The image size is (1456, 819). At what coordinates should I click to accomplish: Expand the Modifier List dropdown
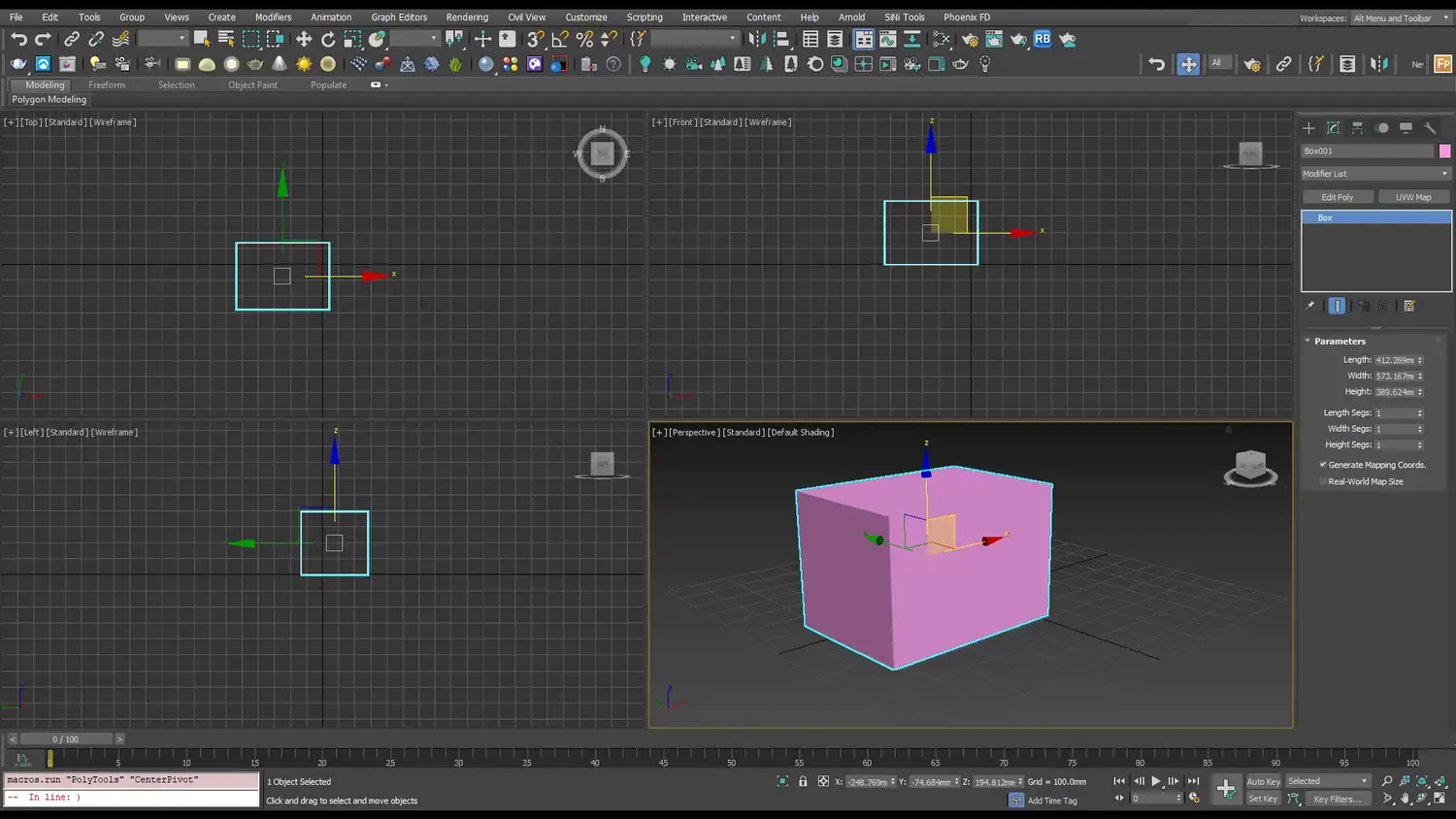(1375, 174)
